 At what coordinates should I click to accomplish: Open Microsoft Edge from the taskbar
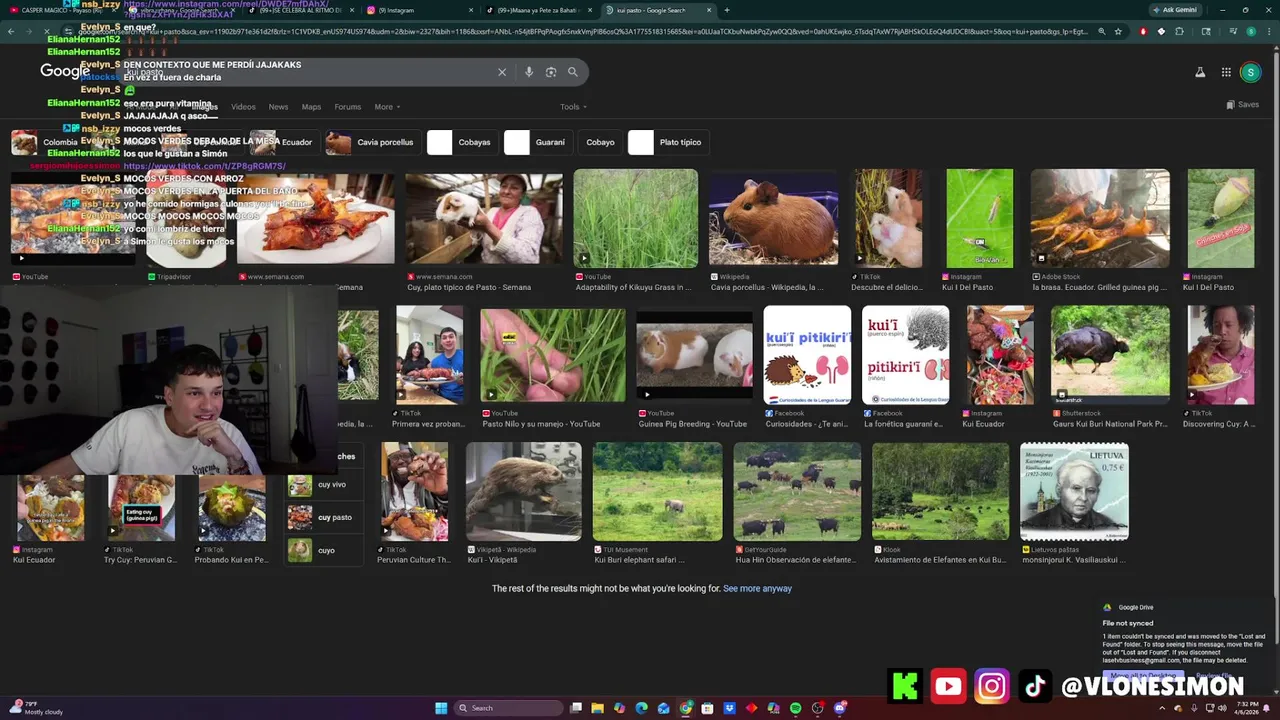(x=642, y=708)
